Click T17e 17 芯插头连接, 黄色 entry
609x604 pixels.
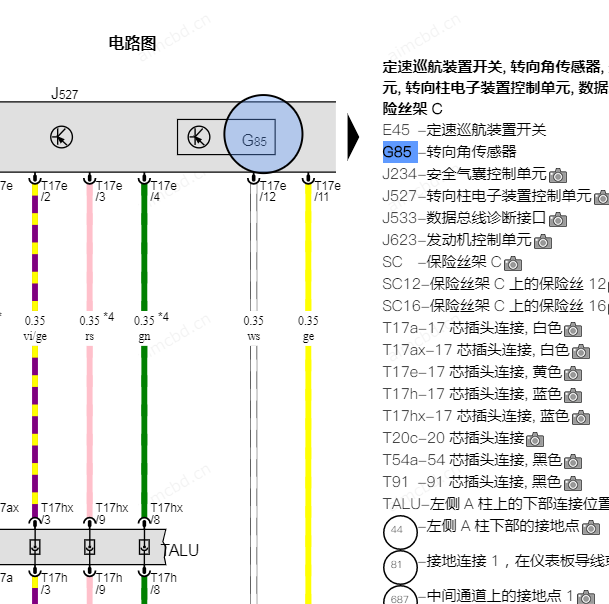[472, 372]
